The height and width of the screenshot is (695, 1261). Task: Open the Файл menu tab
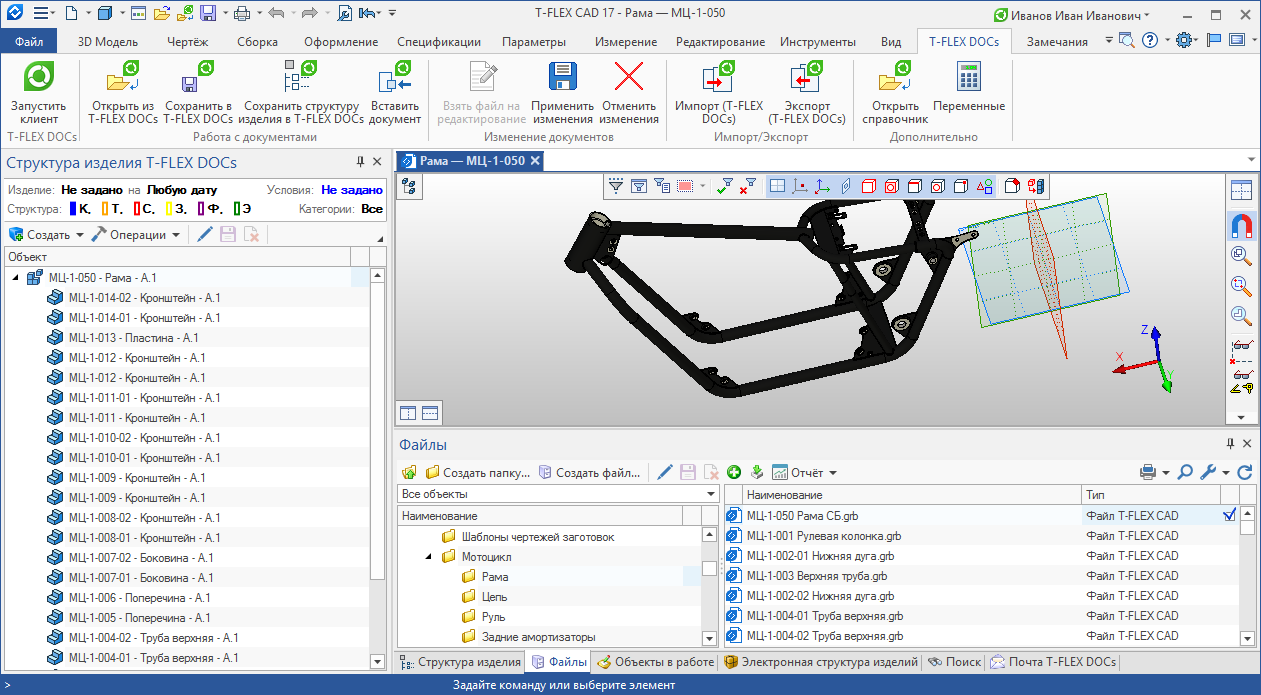tap(29, 41)
